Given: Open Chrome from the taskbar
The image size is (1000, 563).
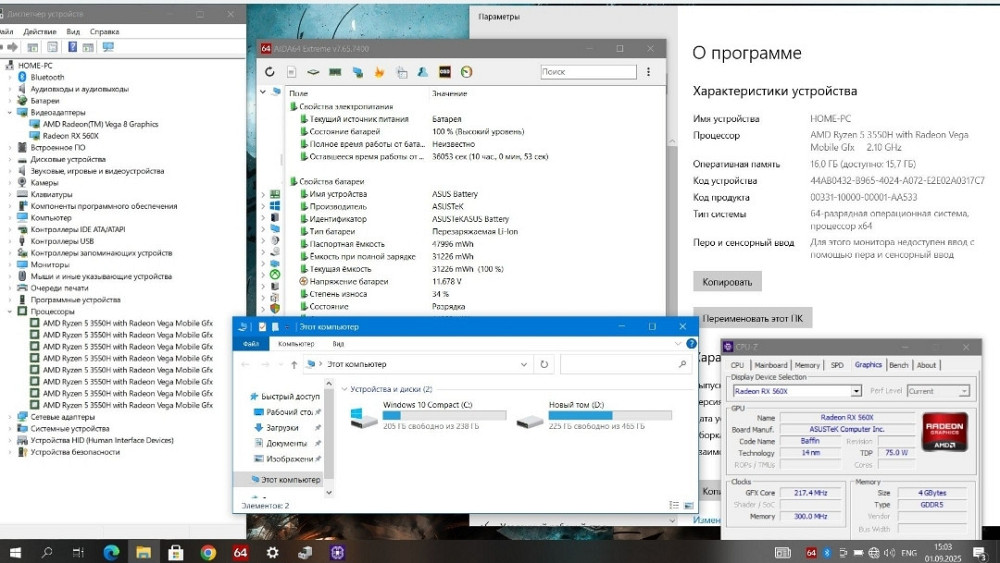Looking at the screenshot, I should (x=208, y=552).
